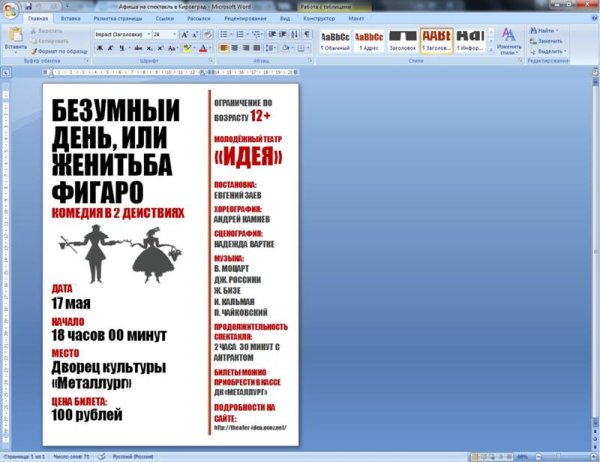Toggle paragraph marks (¶) display
Screen dimensions: 600x462
point(307,34)
